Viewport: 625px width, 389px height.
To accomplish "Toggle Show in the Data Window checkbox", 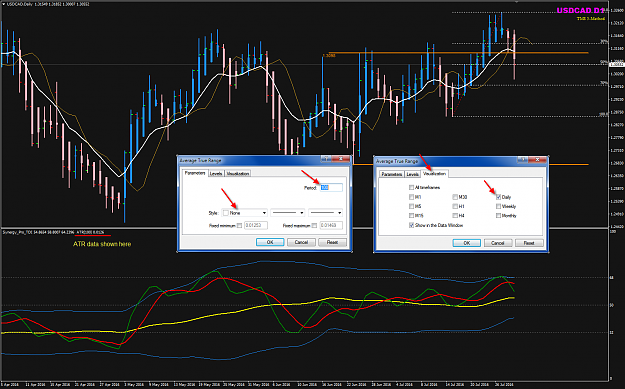I will (x=411, y=225).
